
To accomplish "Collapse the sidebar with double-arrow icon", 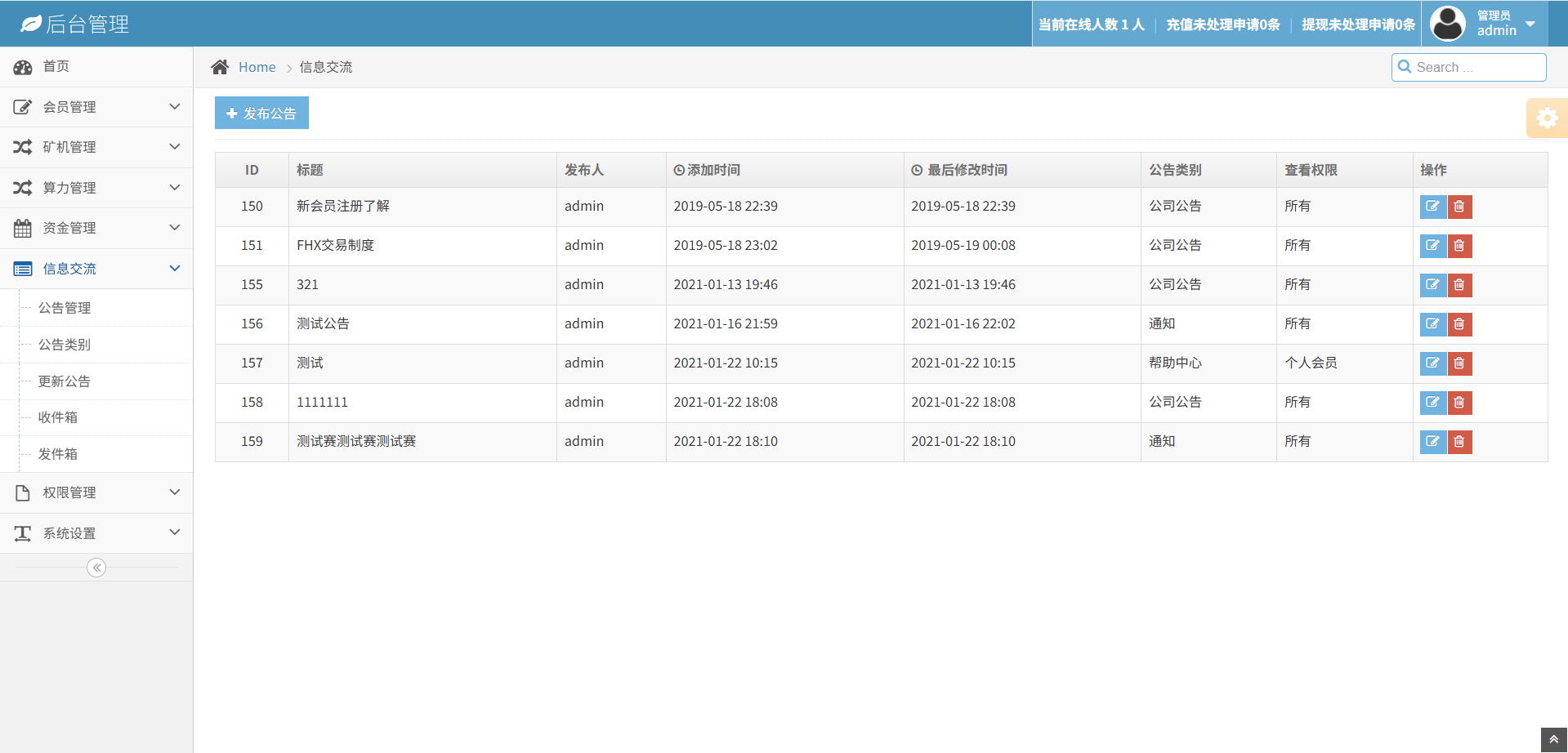I will [x=96, y=568].
